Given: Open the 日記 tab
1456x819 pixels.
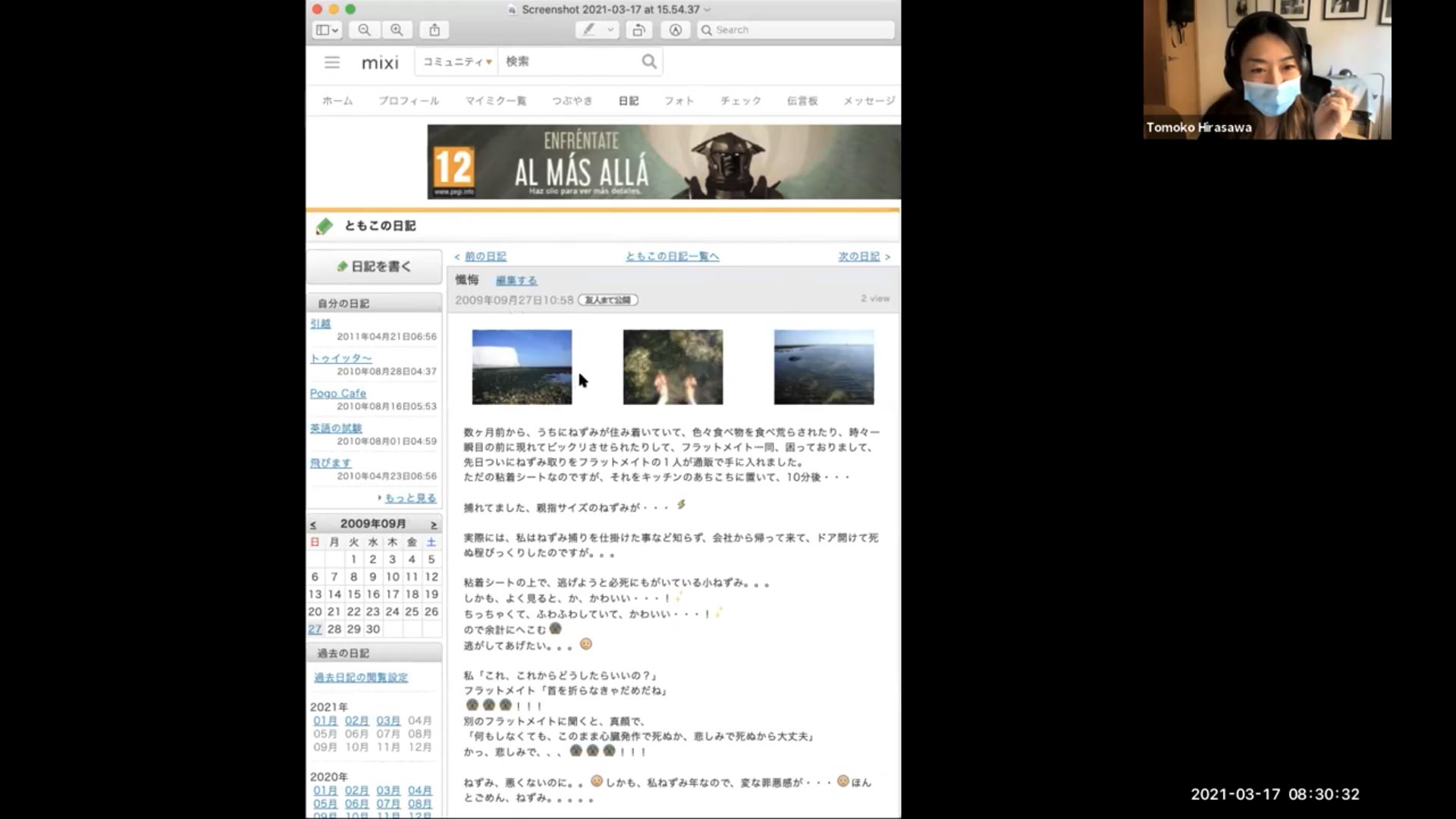Looking at the screenshot, I should point(629,100).
